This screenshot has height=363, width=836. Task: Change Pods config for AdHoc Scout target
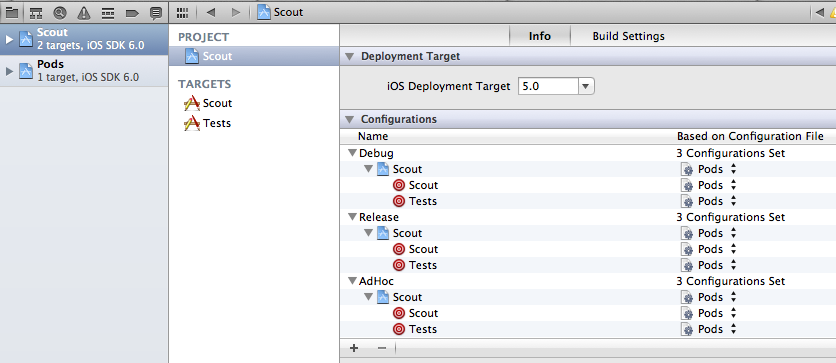point(709,313)
